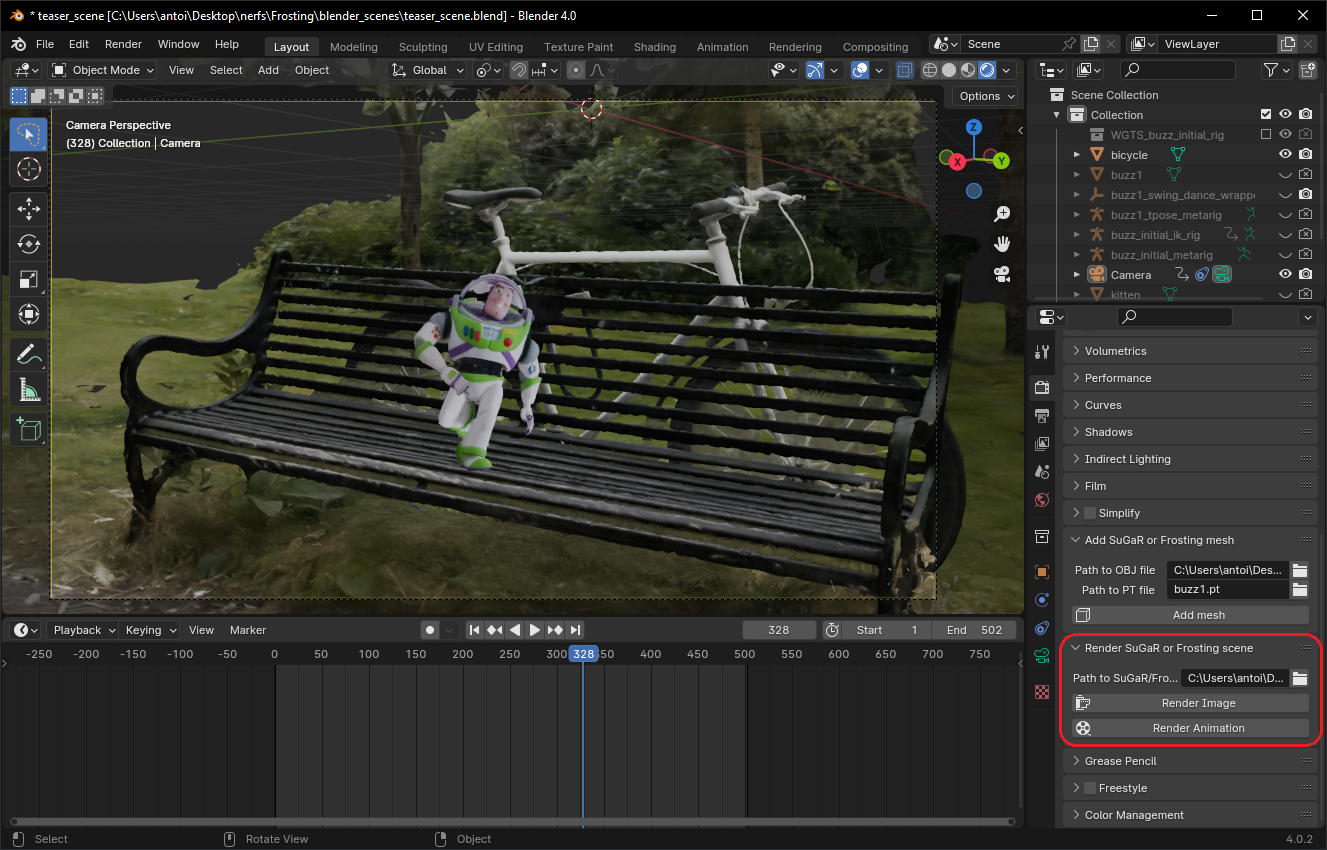Jump to the timeline end frame
1327x850 pixels.
coord(576,630)
